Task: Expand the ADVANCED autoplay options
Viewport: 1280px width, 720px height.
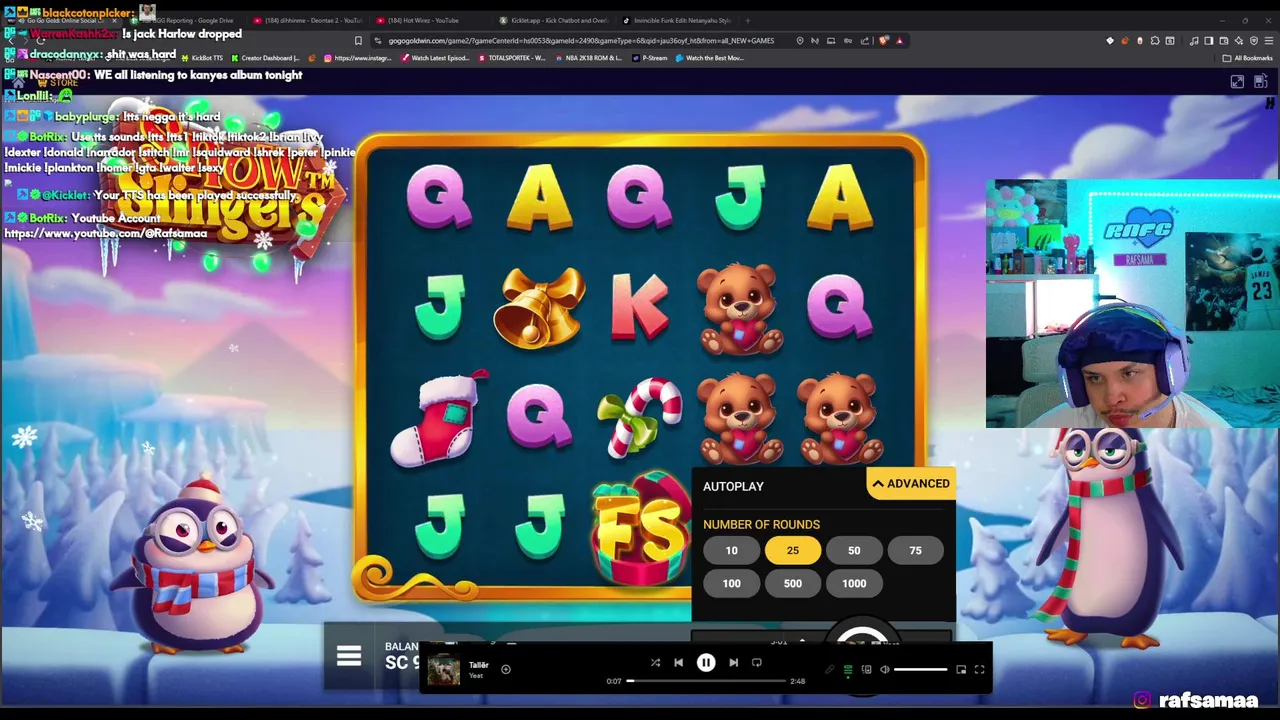Action: coord(910,484)
